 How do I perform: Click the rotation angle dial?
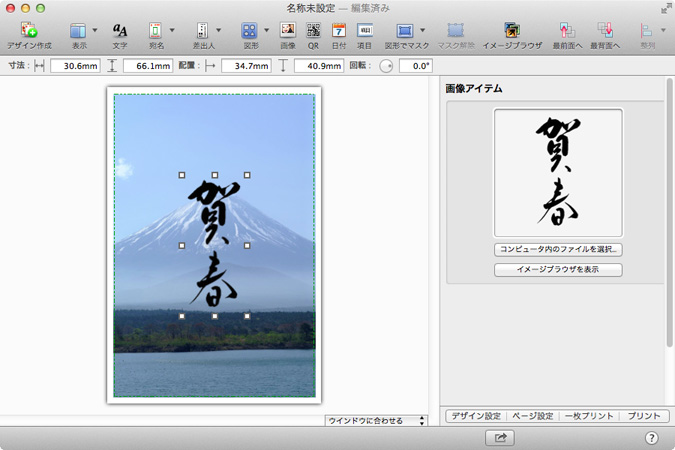(386, 66)
